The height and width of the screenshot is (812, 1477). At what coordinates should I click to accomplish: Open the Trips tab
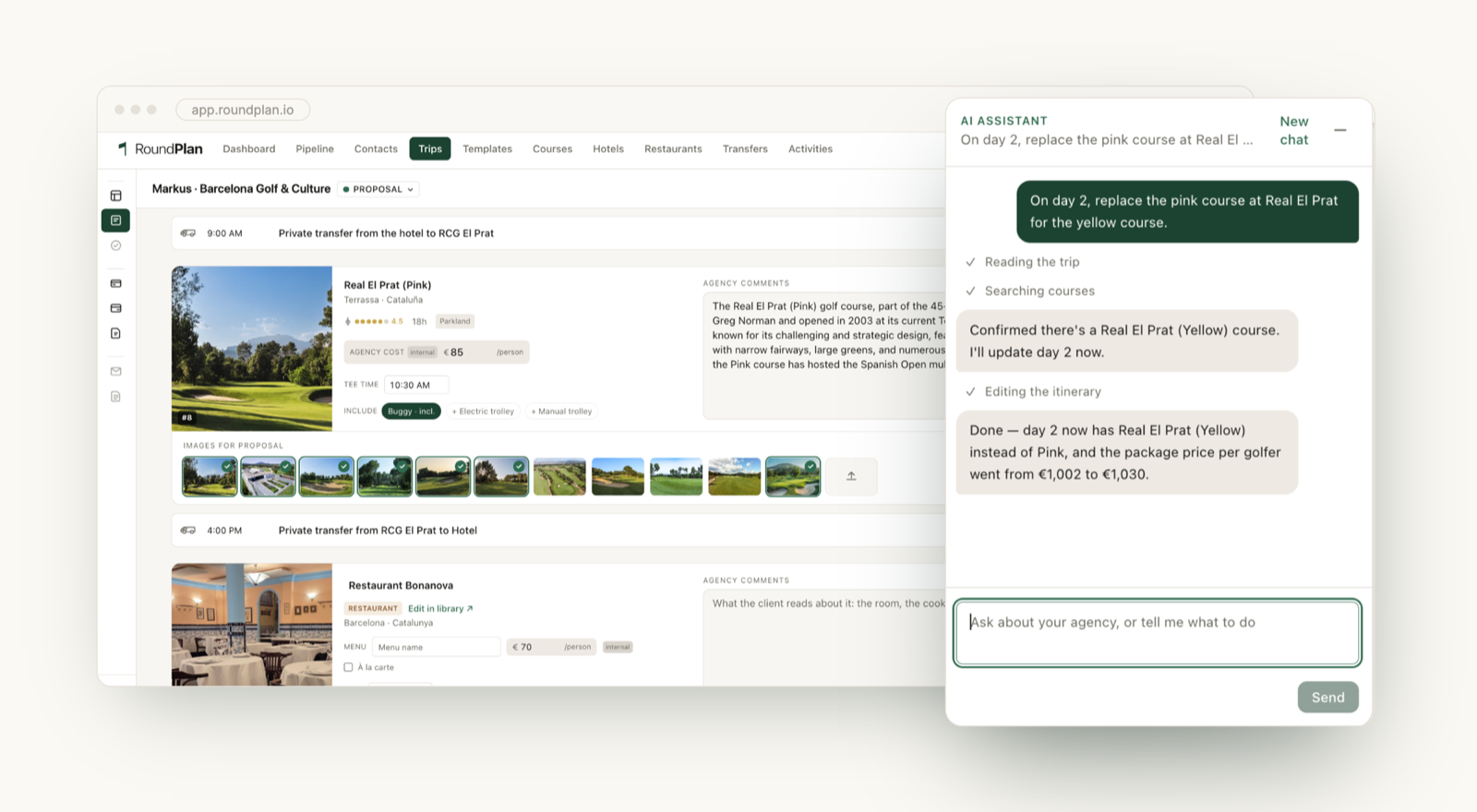tap(430, 149)
